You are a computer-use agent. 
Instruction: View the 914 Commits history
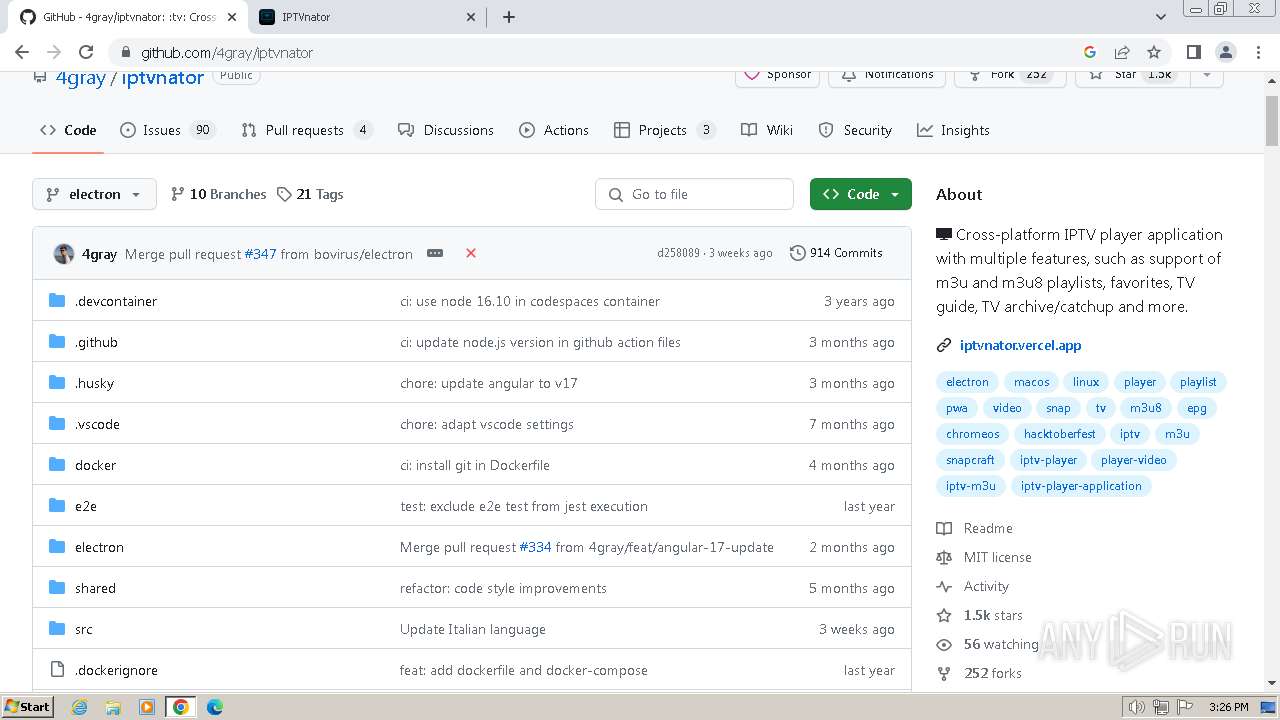(836, 253)
